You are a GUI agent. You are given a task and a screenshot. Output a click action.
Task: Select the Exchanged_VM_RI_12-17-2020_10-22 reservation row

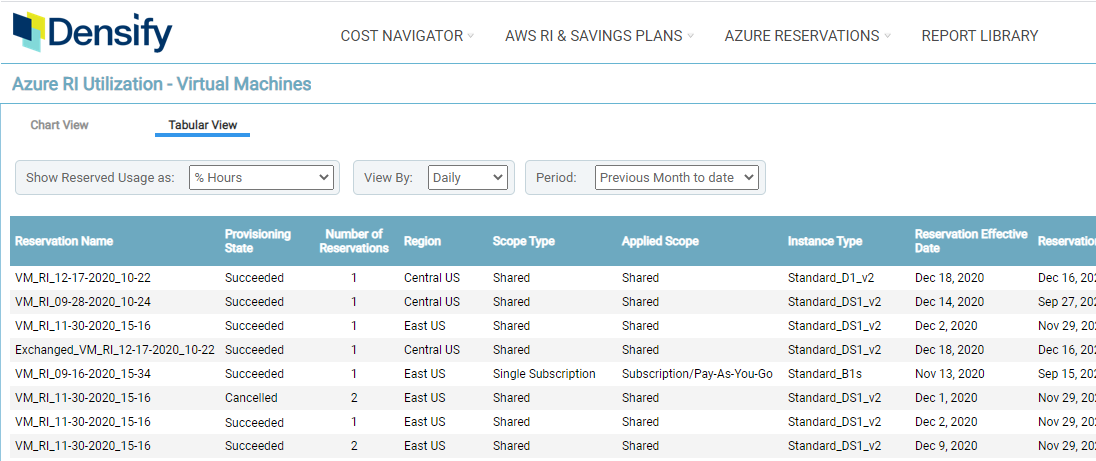115,350
